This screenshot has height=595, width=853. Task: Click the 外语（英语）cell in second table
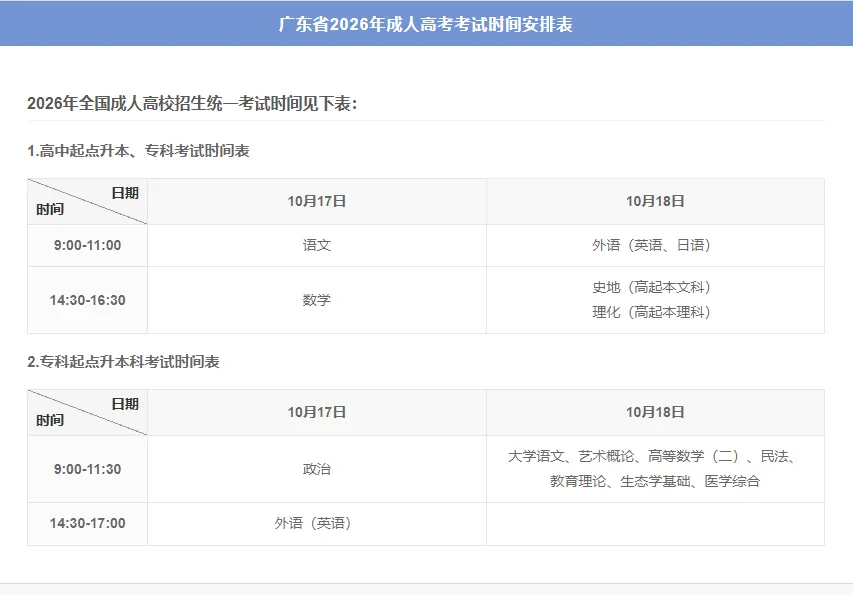click(317, 523)
